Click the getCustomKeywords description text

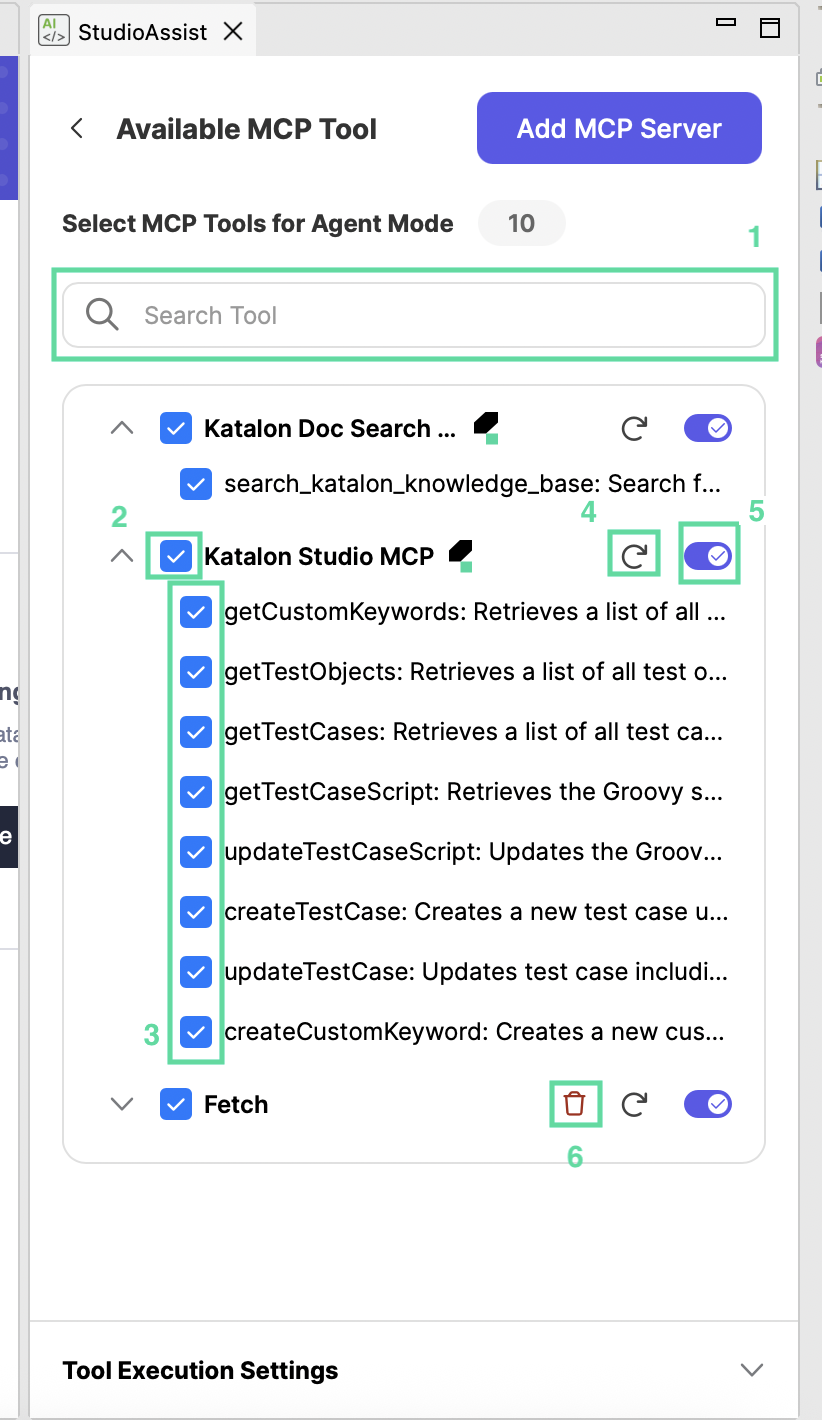point(475,612)
